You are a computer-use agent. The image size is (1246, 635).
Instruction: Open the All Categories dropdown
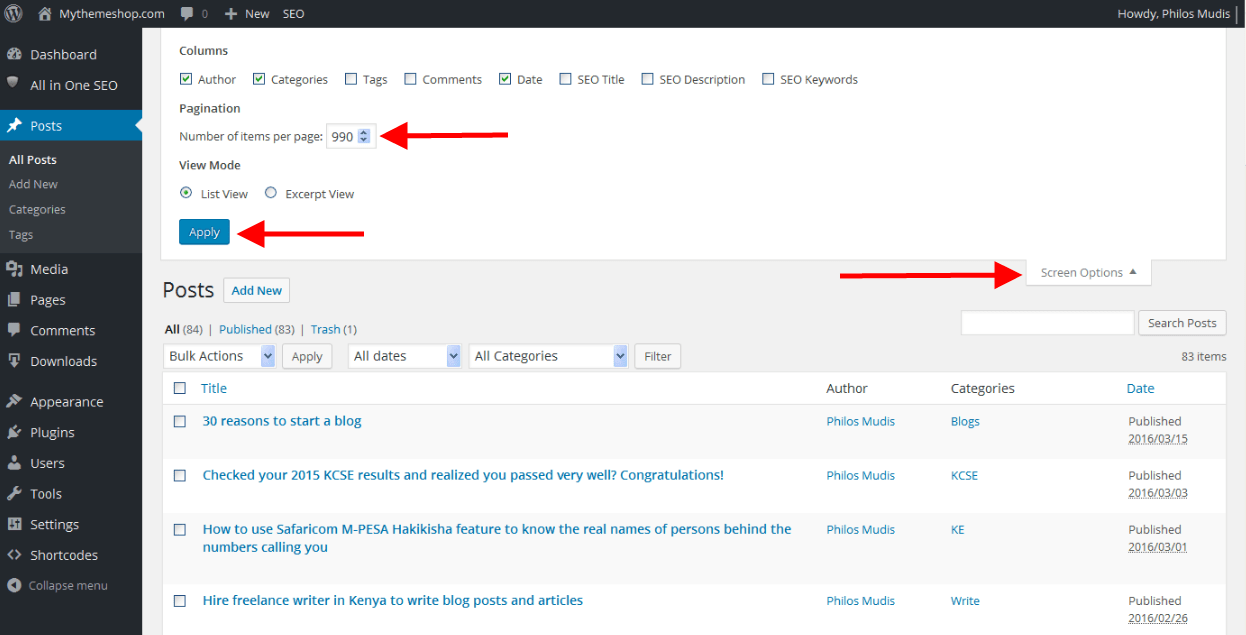(x=548, y=356)
